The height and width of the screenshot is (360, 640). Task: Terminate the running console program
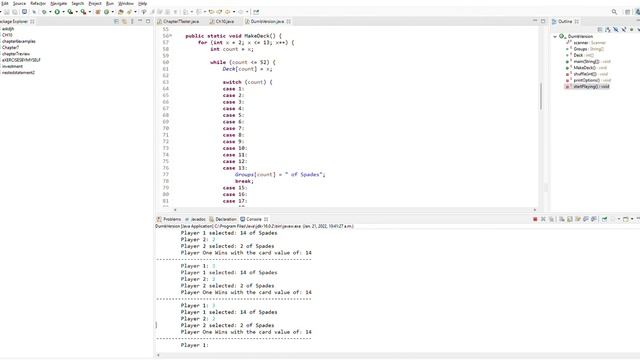pyautogui.click(x=535, y=219)
